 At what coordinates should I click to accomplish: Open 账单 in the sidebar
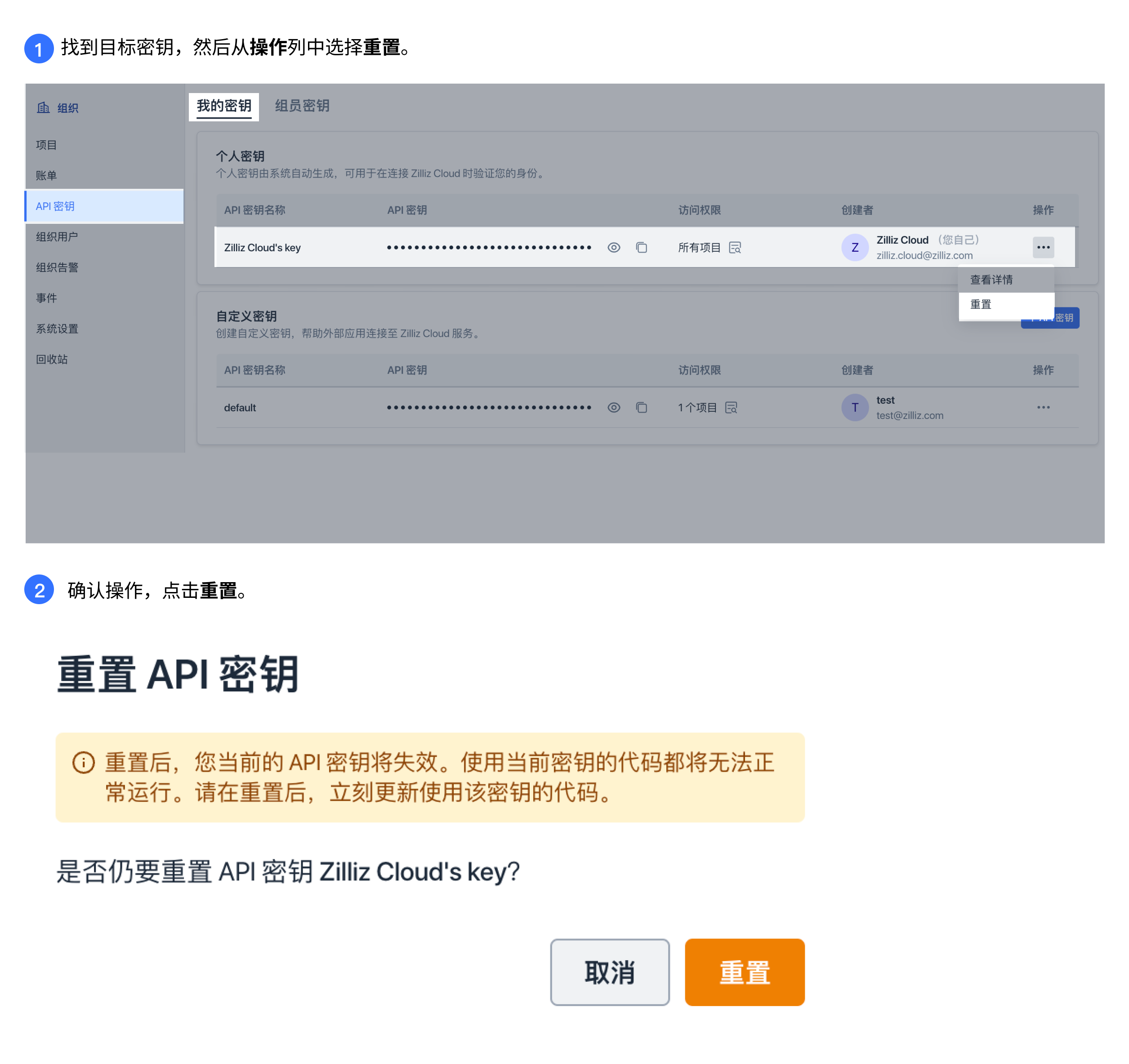point(104,175)
